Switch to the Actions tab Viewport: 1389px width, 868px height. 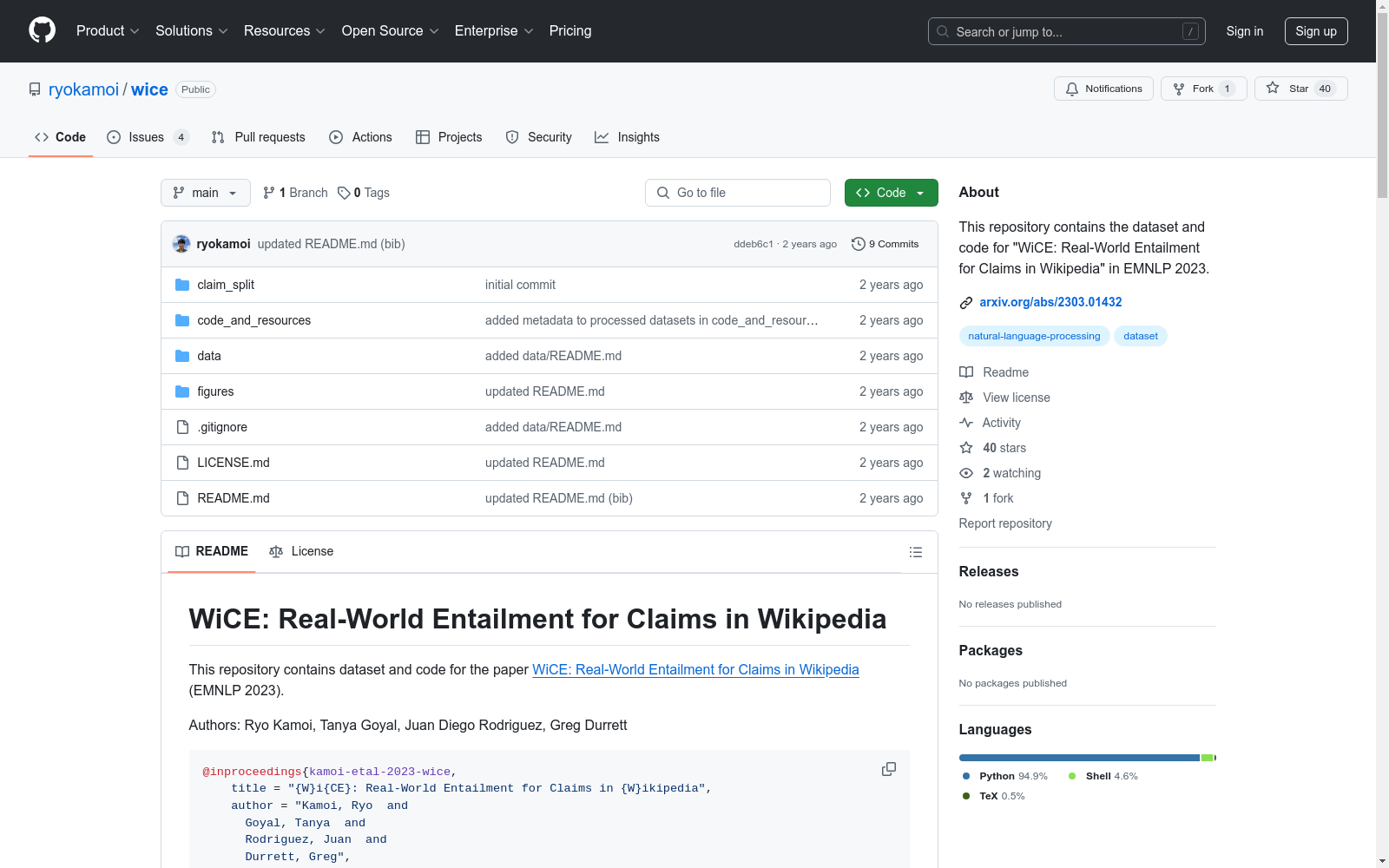coord(360,137)
